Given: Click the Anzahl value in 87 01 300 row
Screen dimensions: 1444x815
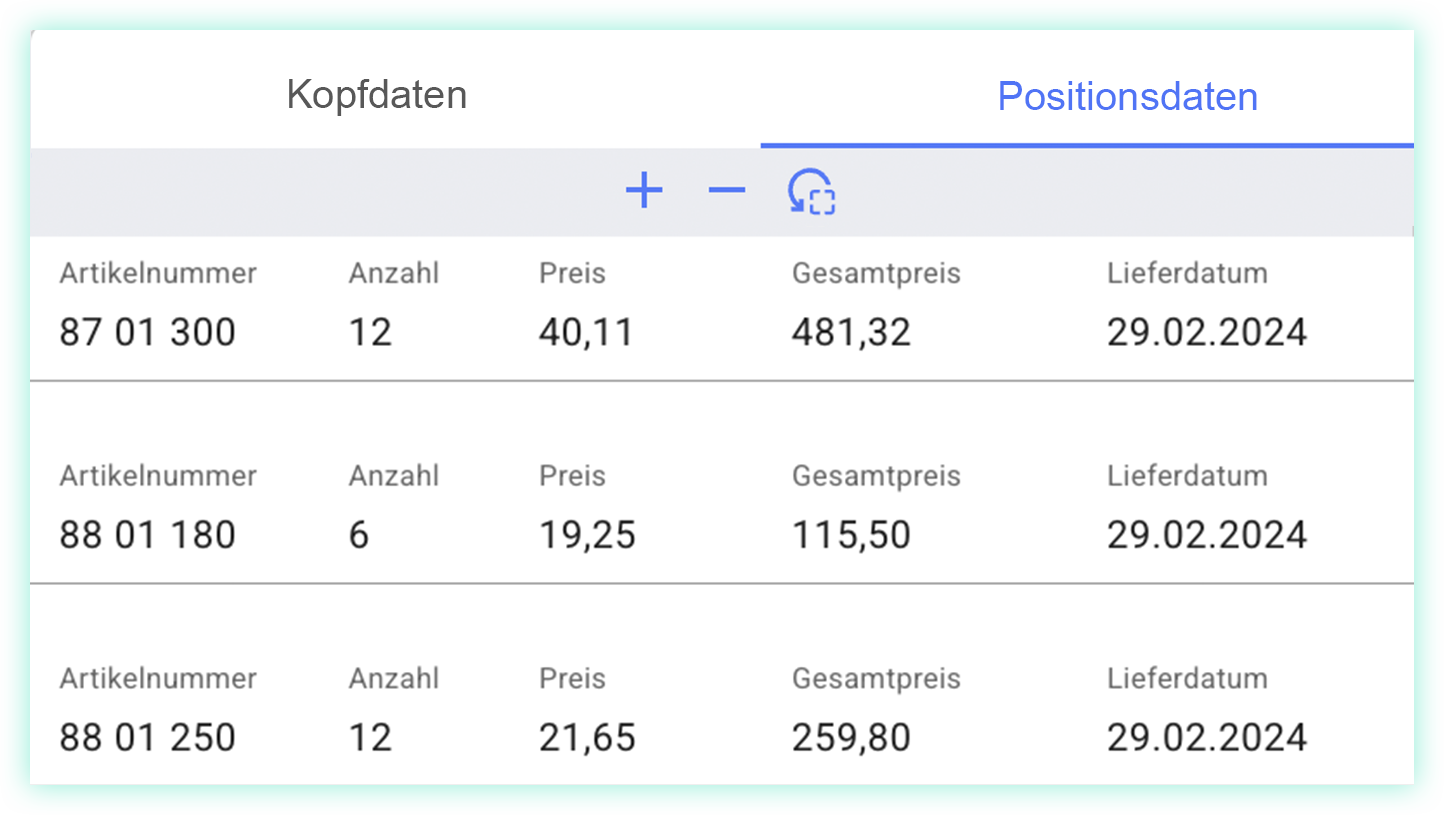Looking at the screenshot, I should coord(370,332).
